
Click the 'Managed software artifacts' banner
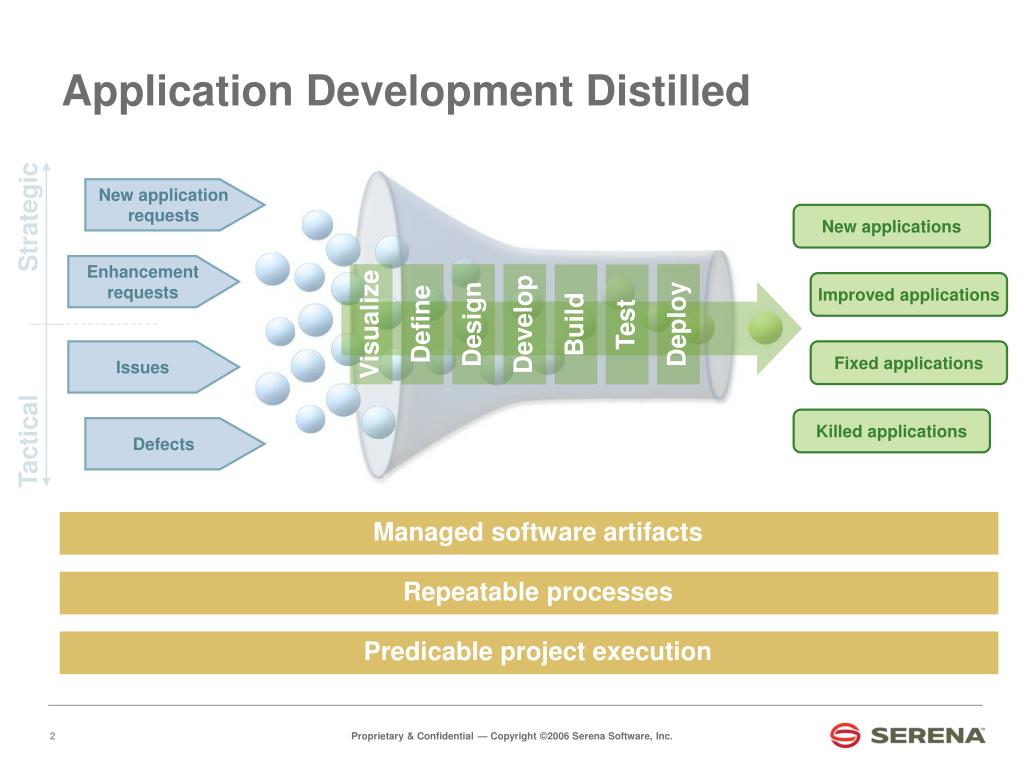click(x=529, y=533)
